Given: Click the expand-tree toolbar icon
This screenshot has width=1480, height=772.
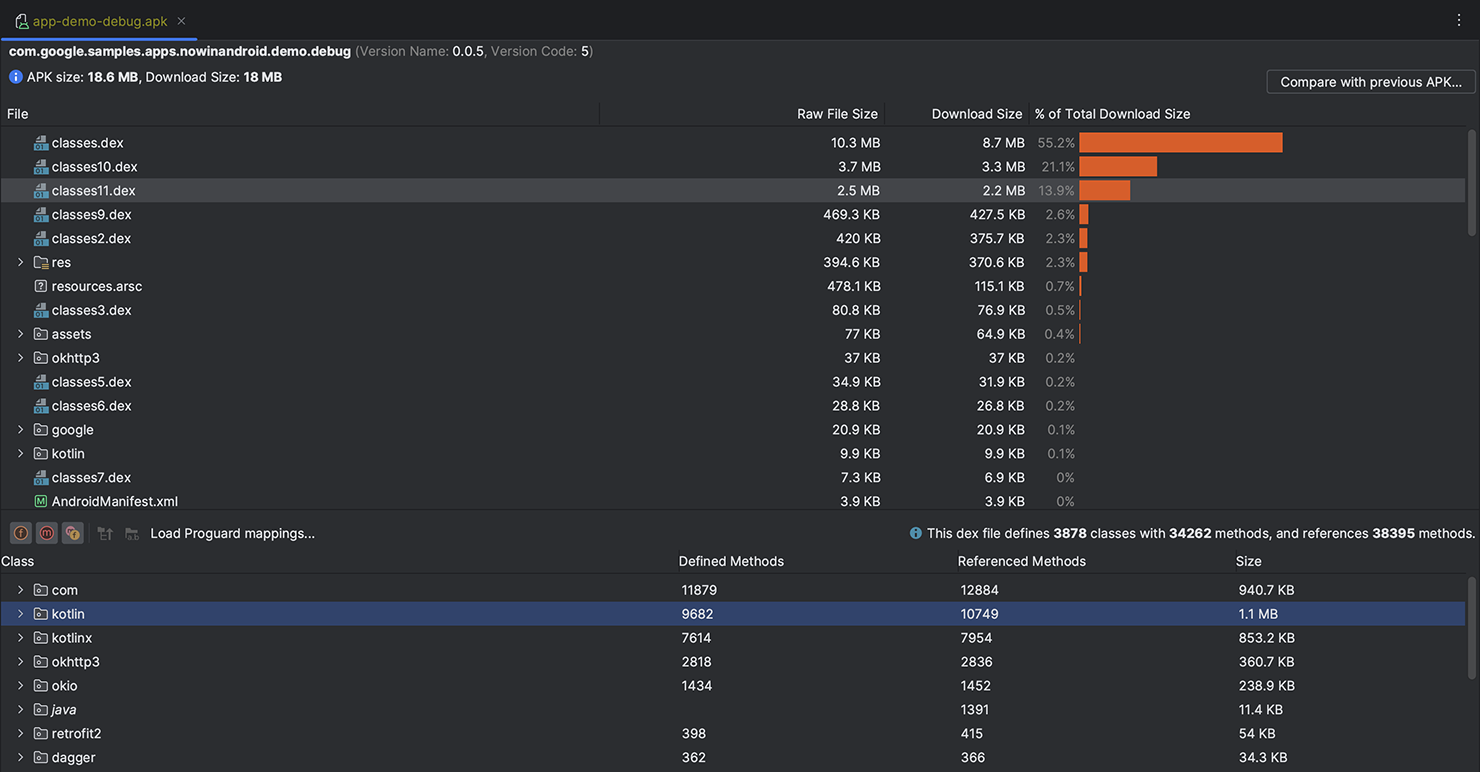Looking at the screenshot, I should (105, 533).
